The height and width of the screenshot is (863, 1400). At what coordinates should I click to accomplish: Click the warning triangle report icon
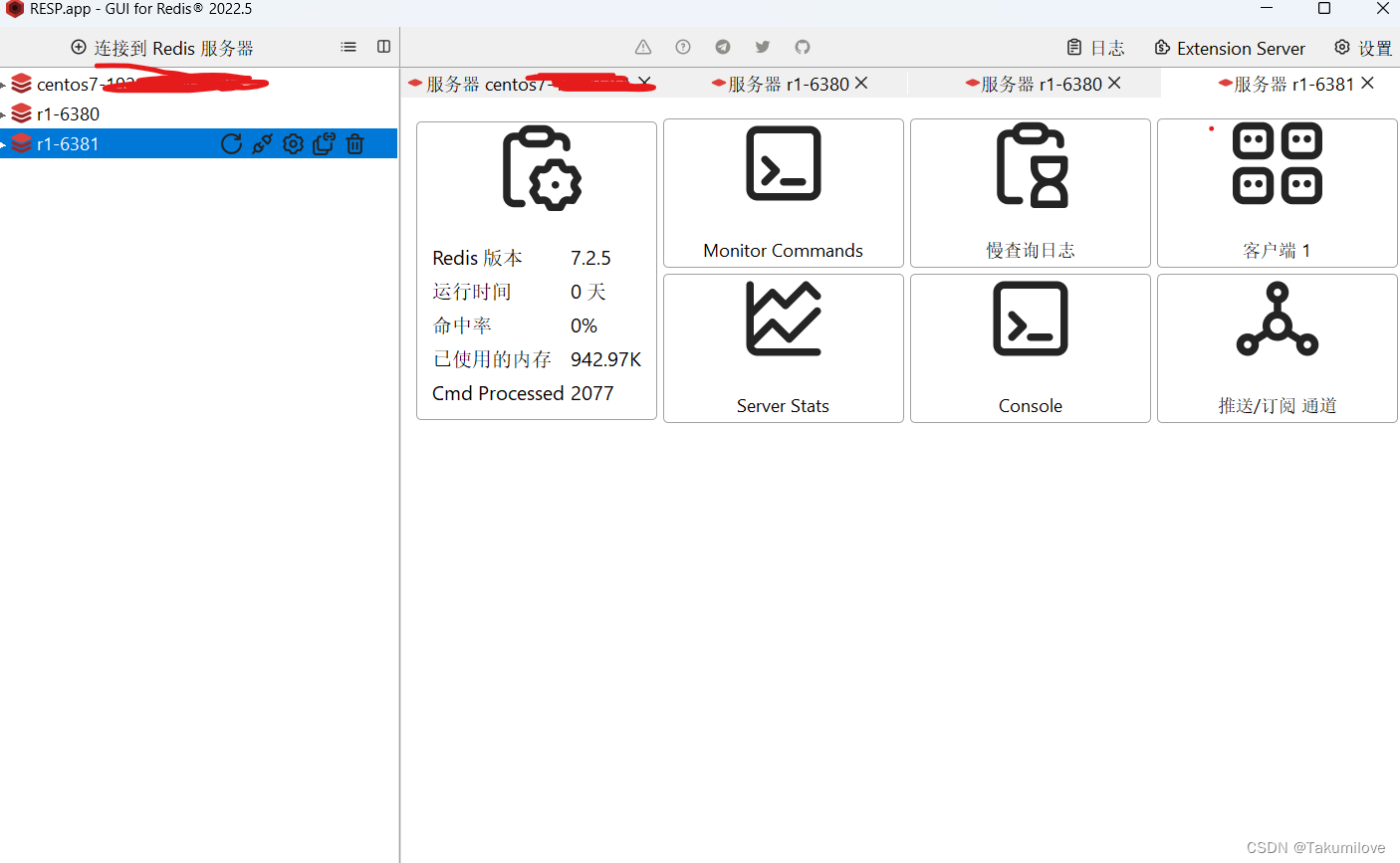click(643, 47)
